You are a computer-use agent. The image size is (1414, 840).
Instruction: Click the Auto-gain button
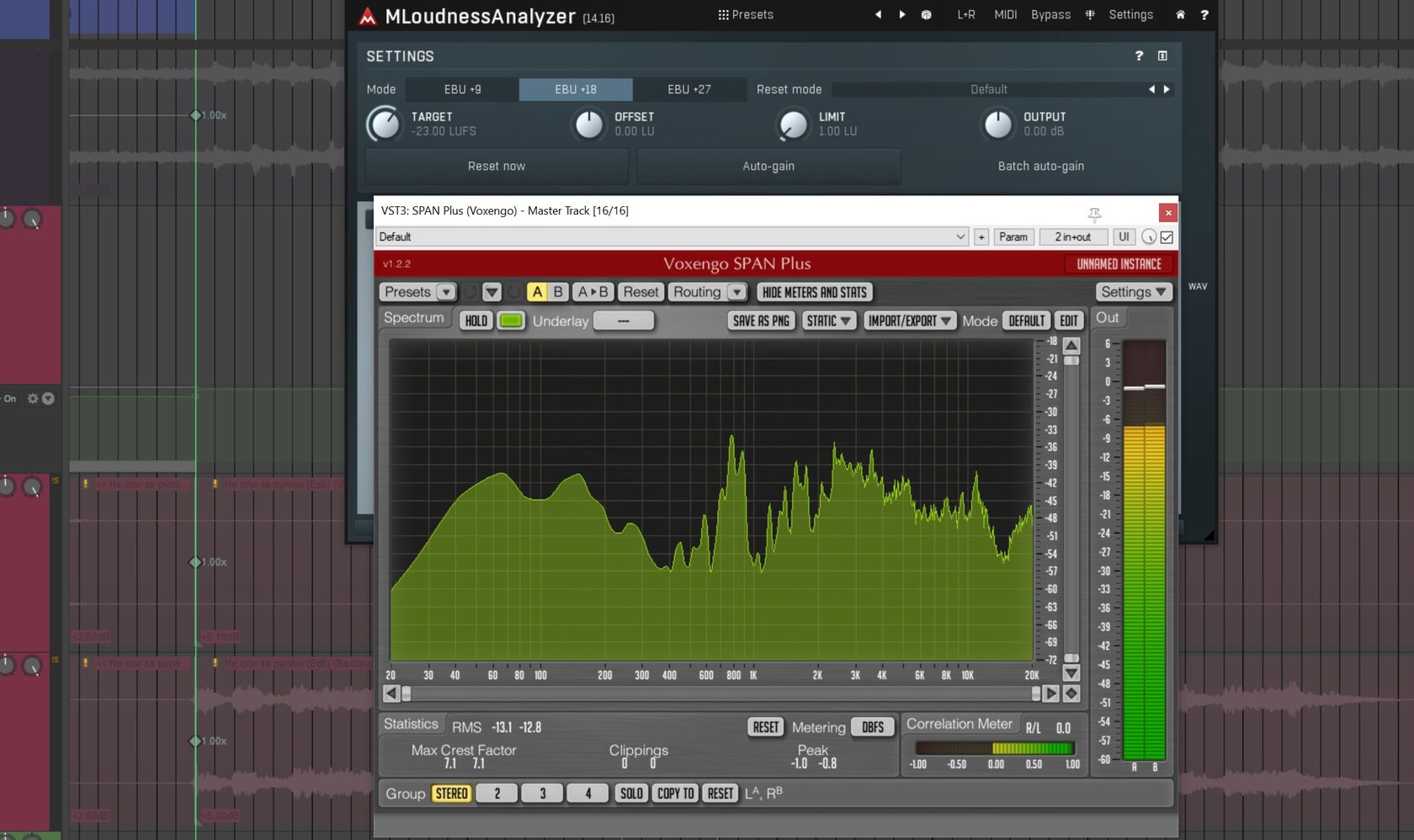coord(768,167)
